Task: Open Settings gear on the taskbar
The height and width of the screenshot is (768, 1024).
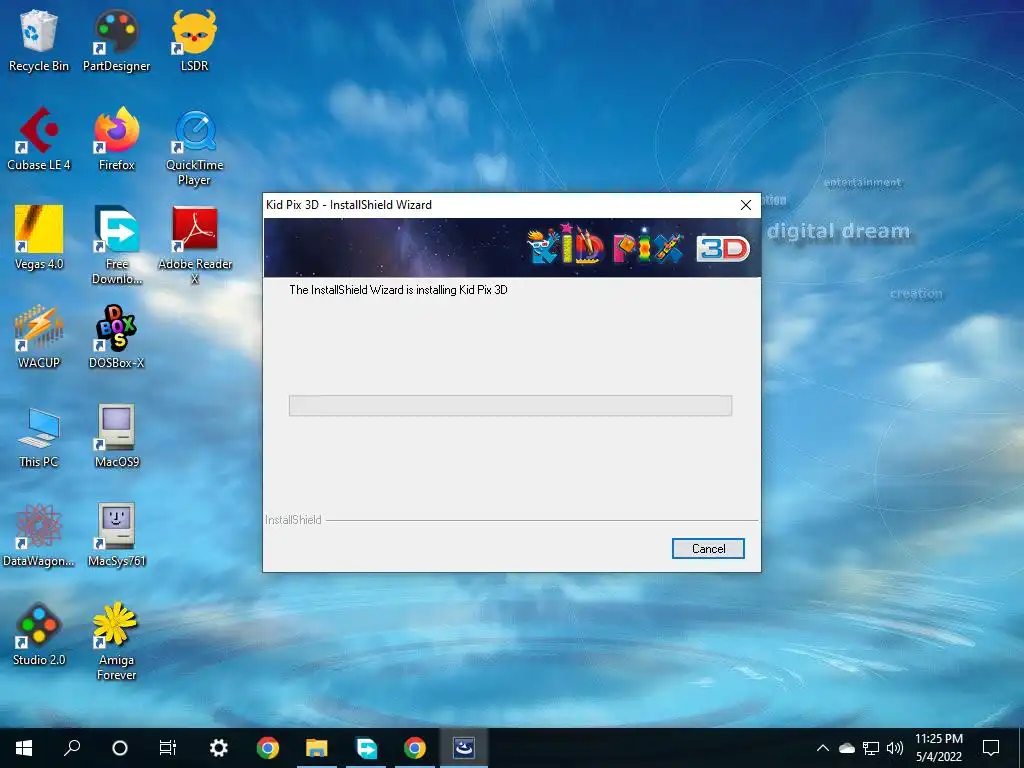Action: coord(218,748)
